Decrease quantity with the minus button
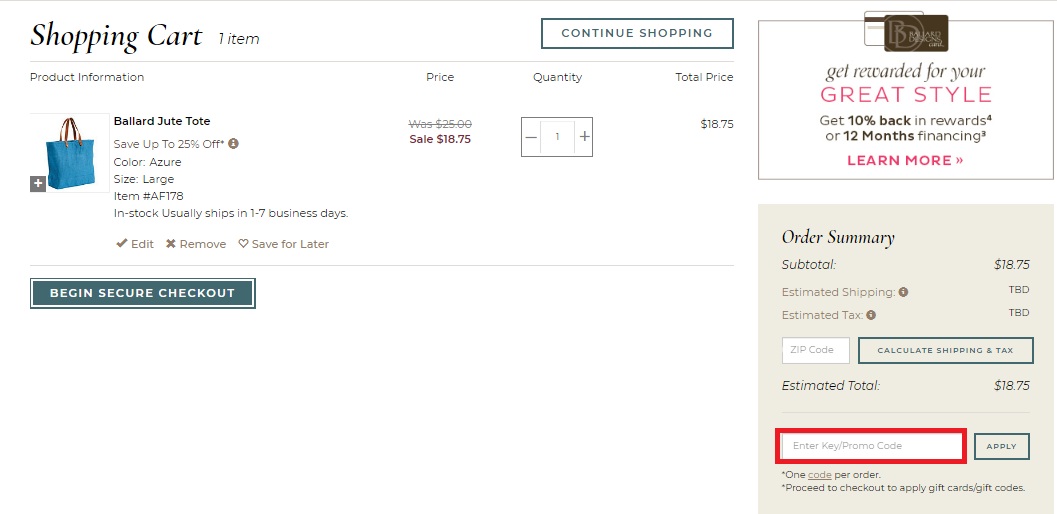Image resolution: width=1057 pixels, height=514 pixels. (x=531, y=137)
